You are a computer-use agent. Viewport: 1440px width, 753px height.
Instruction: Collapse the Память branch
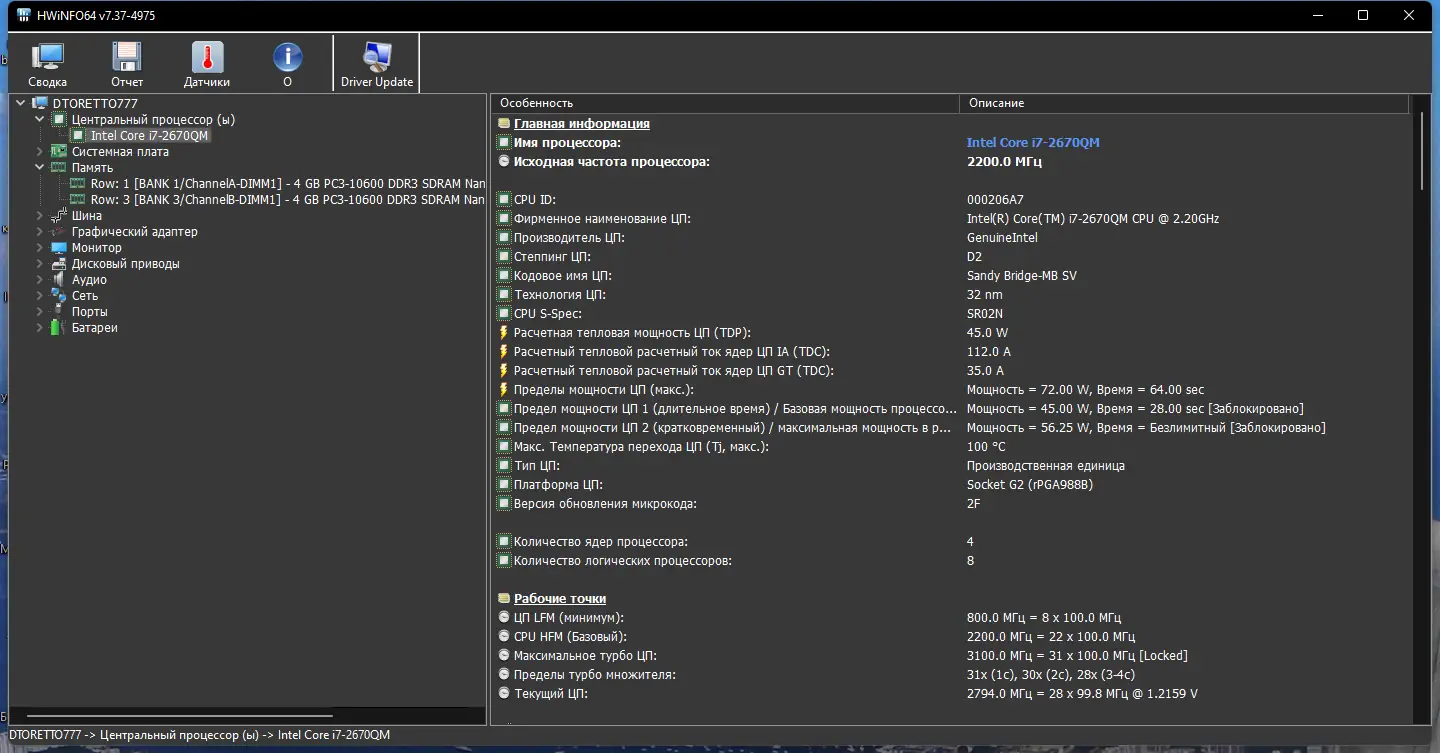(40, 167)
